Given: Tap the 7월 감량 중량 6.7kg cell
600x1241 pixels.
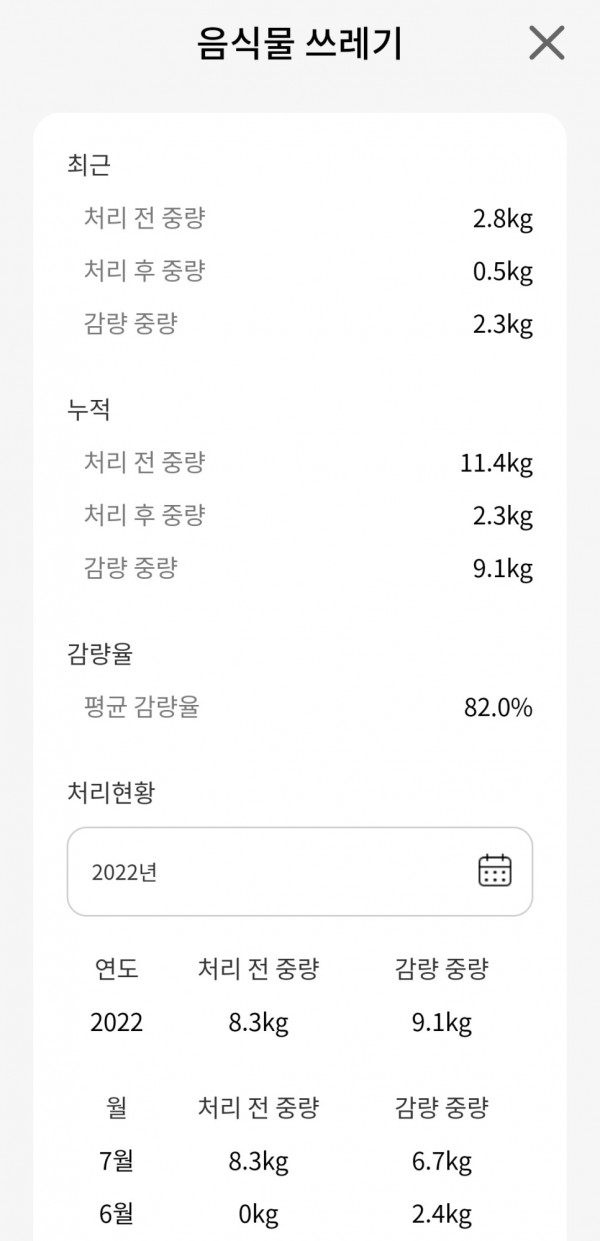Looking at the screenshot, I should [x=442, y=1161].
